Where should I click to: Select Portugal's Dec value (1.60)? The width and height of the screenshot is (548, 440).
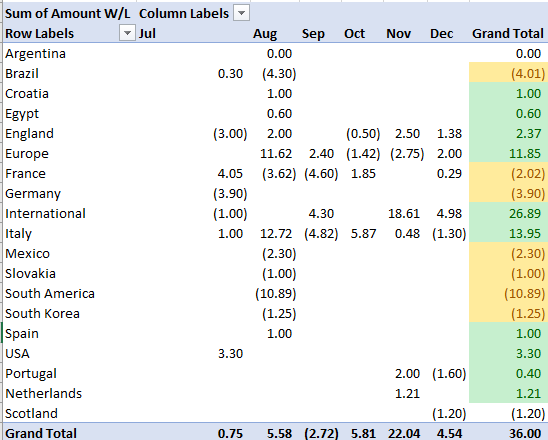tap(449, 373)
